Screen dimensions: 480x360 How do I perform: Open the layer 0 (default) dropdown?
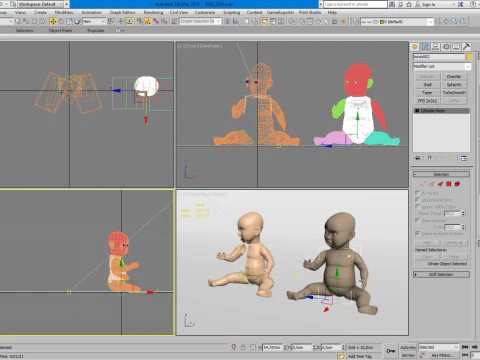[x=397, y=22]
